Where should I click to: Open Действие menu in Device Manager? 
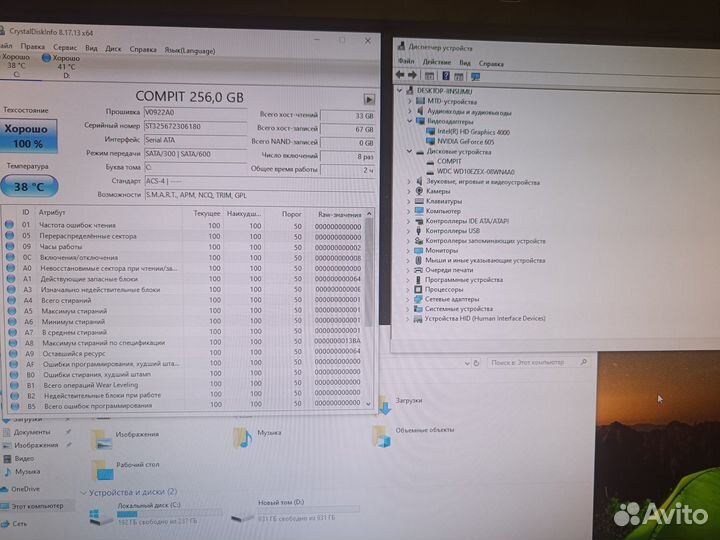click(x=437, y=62)
